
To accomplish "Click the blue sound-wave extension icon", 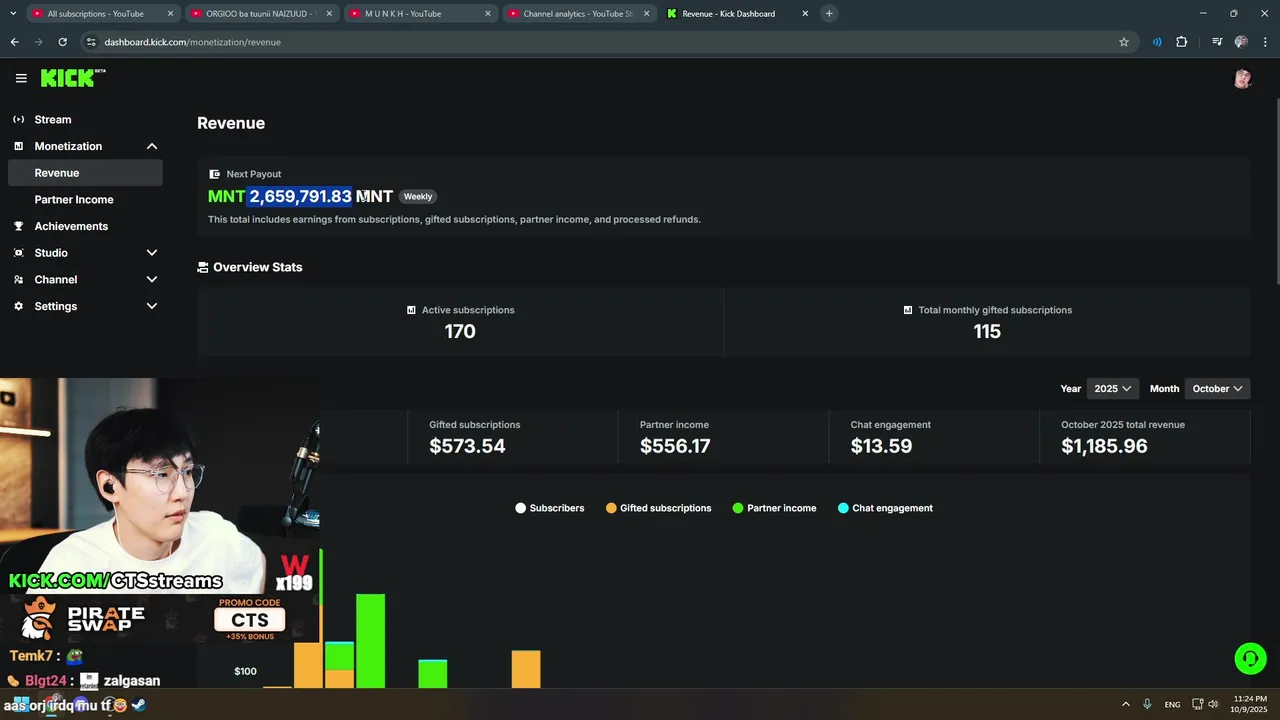I will [1157, 42].
